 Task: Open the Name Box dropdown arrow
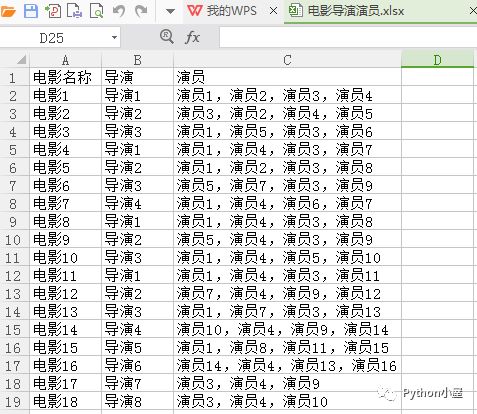point(114,37)
